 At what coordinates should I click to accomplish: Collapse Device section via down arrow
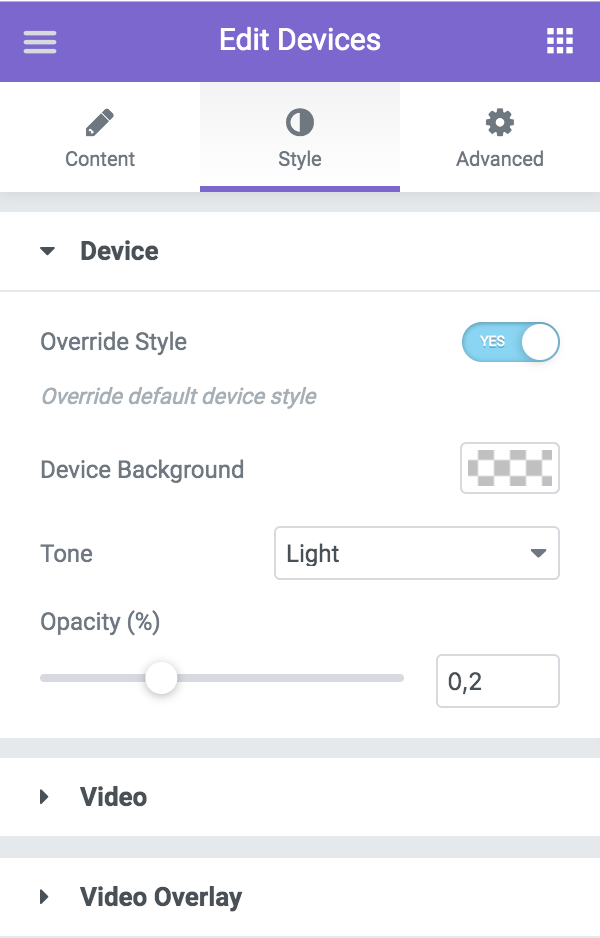tap(47, 251)
